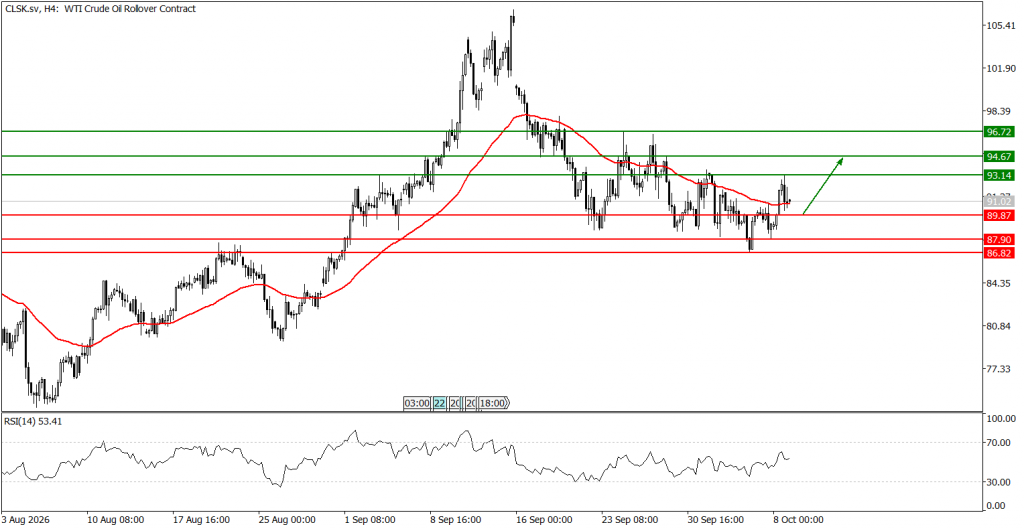Click the 3 Aug 2026 date label

27,520
